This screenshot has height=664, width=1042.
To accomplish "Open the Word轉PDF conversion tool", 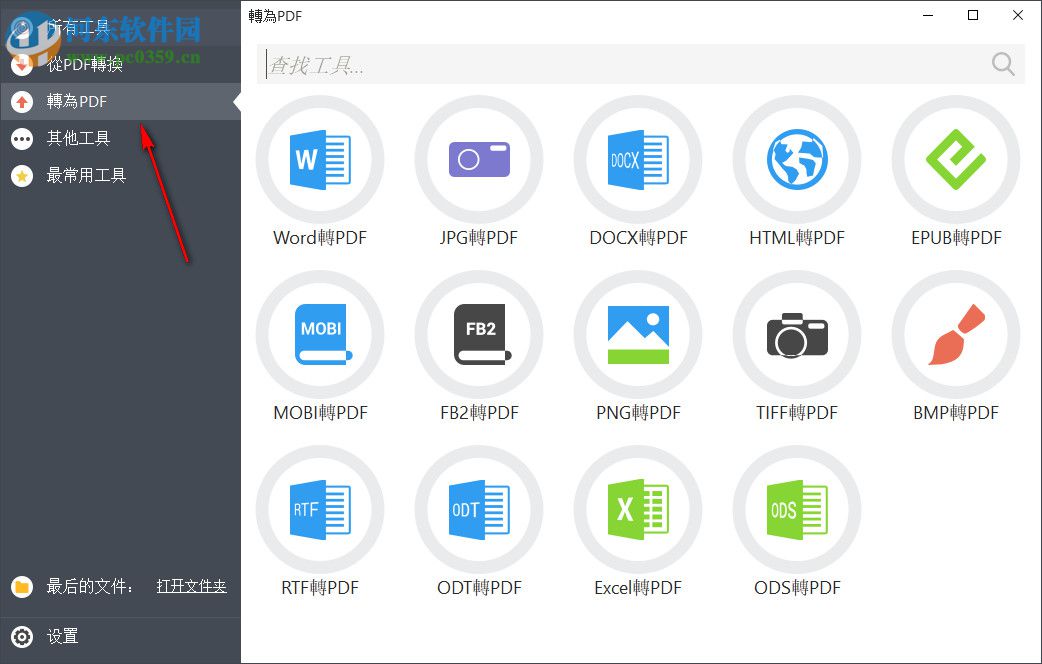I will coord(320,160).
